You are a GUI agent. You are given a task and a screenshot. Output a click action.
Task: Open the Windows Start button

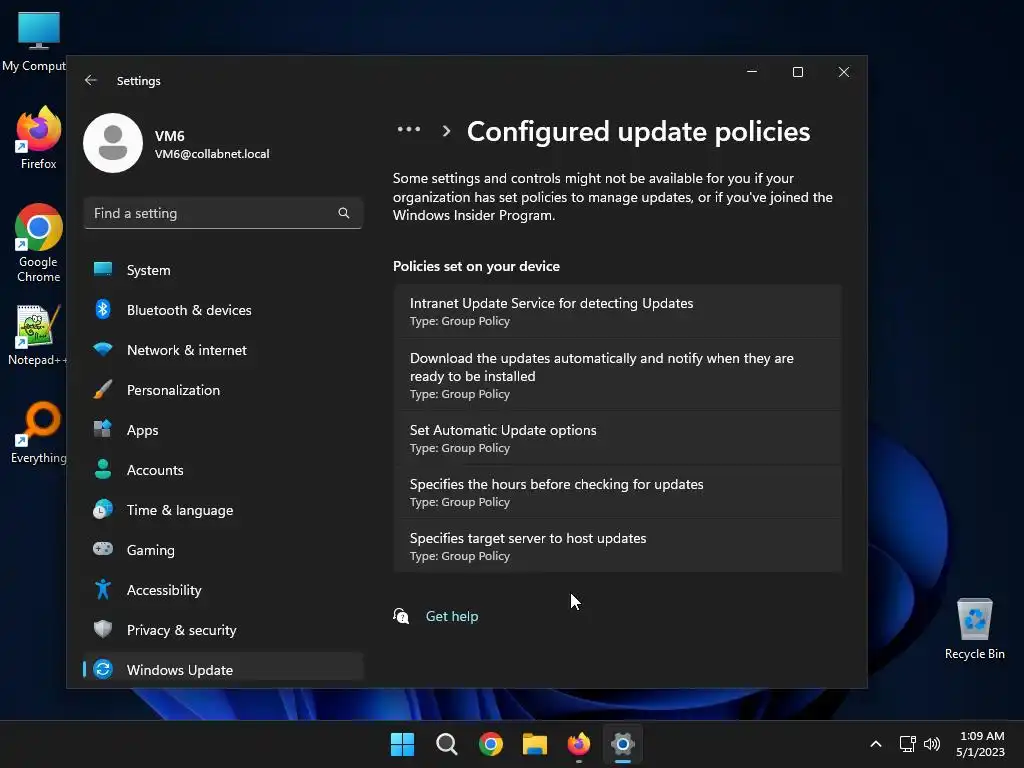[x=402, y=744]
